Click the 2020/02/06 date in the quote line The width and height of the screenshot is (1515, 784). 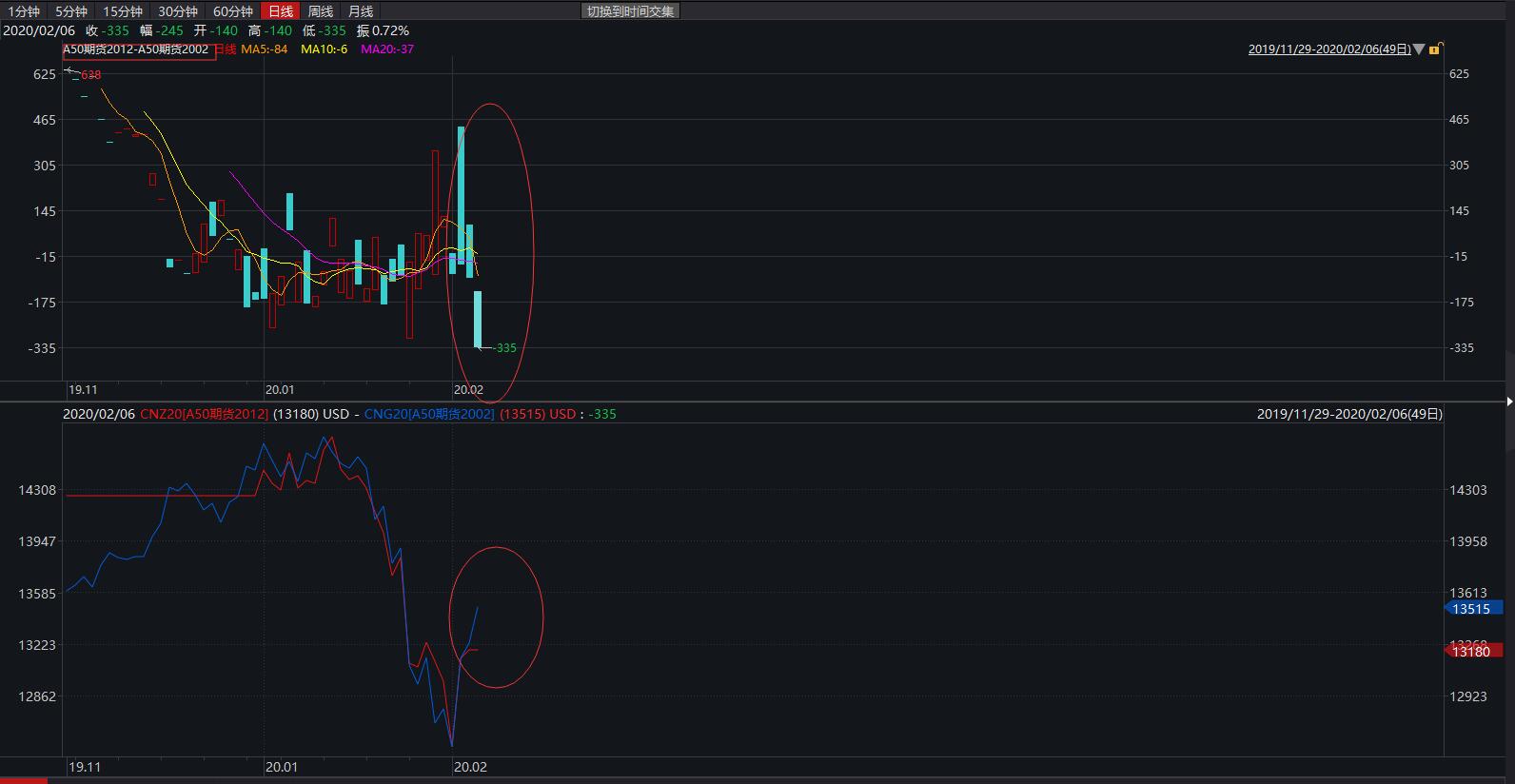(39, 30)
